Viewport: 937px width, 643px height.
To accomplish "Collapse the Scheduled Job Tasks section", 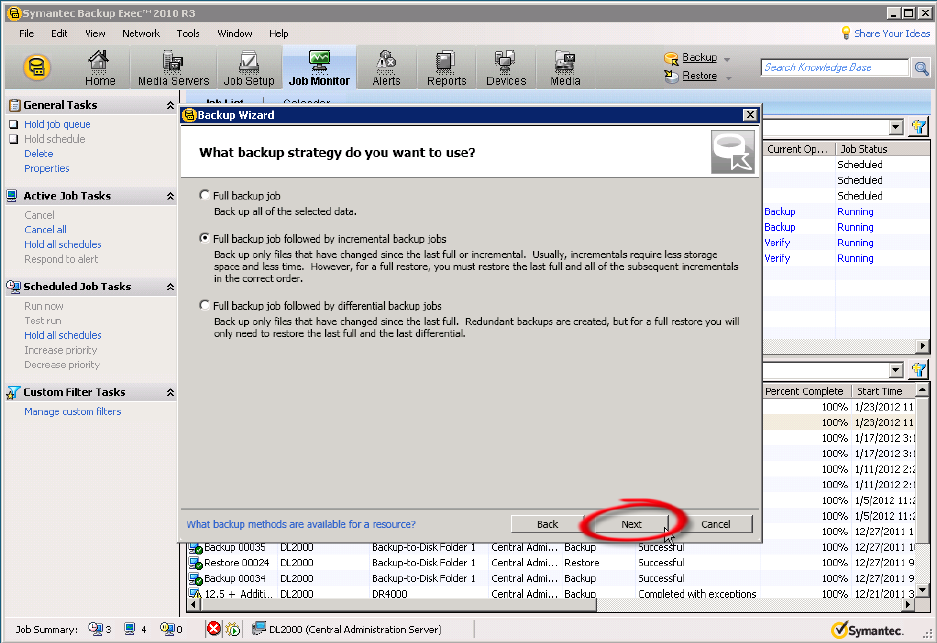I will (x=170, y=287).
